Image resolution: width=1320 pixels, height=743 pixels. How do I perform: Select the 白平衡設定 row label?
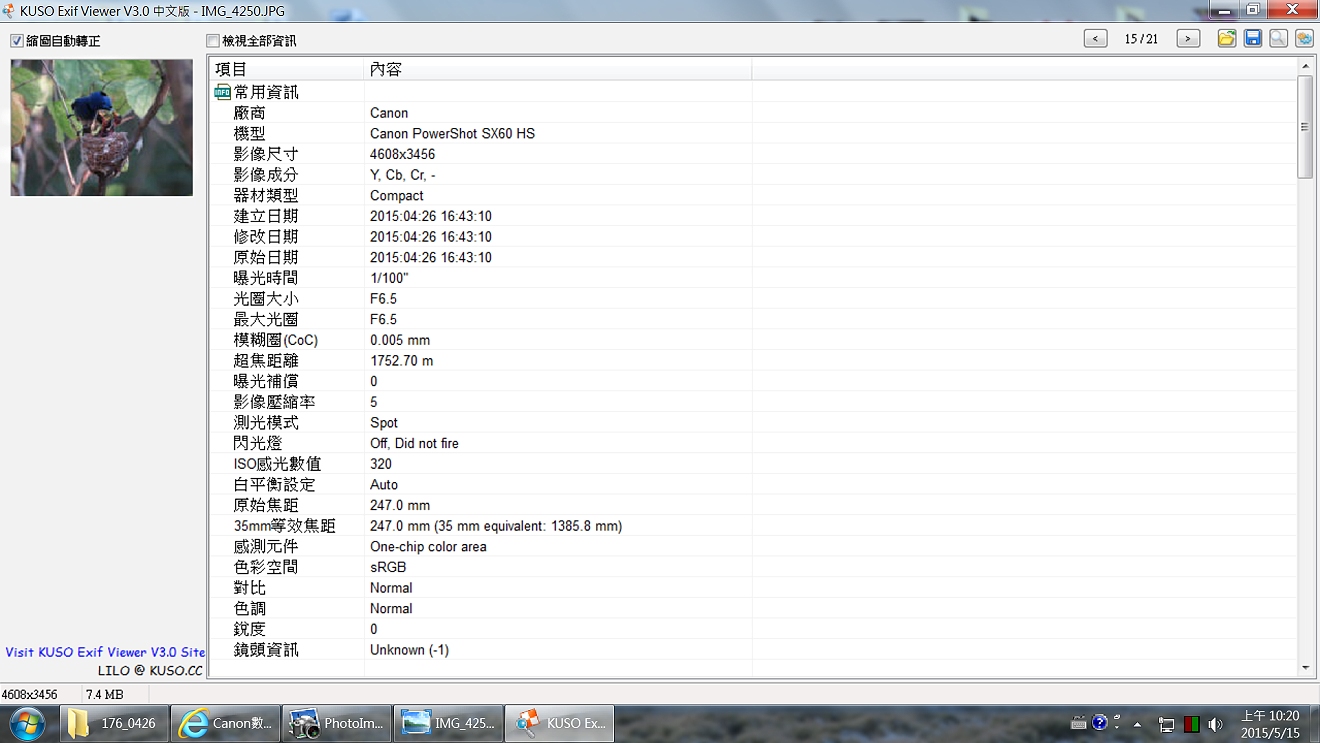coord(274,484)
